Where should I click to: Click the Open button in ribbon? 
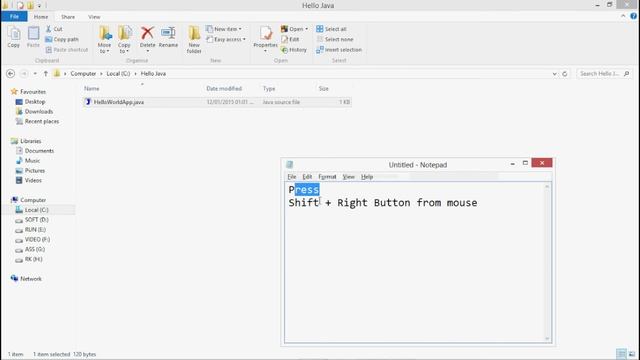294,29
